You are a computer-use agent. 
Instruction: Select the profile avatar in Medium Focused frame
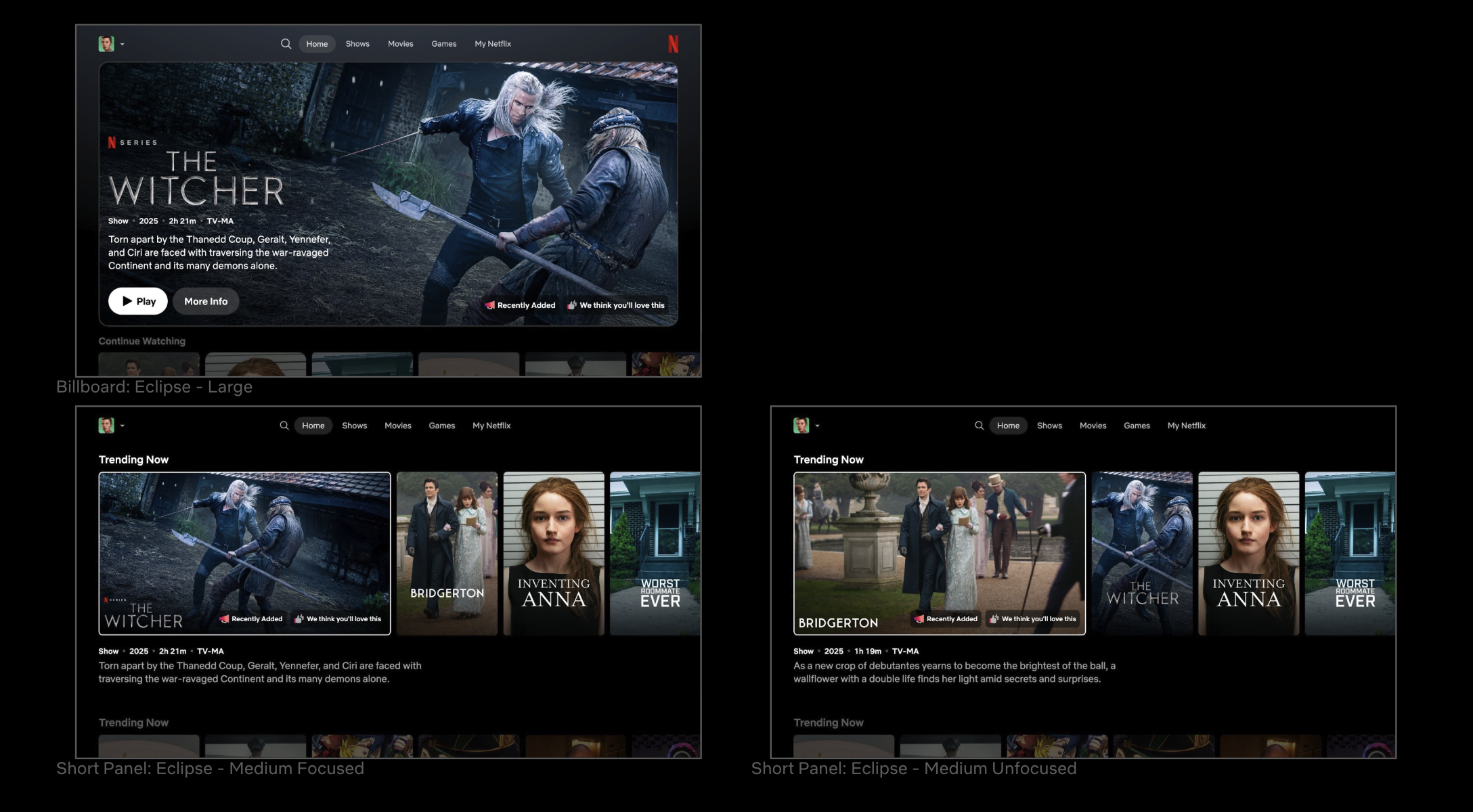click(106, 426)
